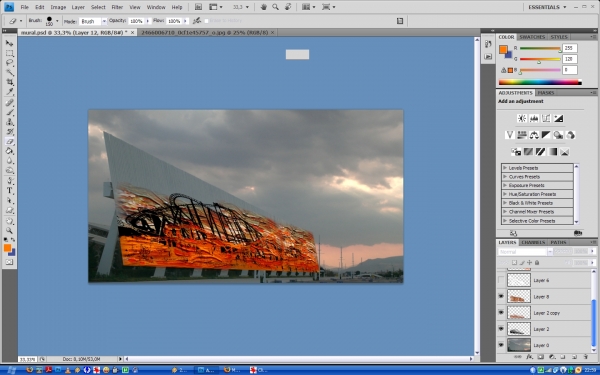
Task: Add an Exposure adjustment
Action: pos(558,118)
